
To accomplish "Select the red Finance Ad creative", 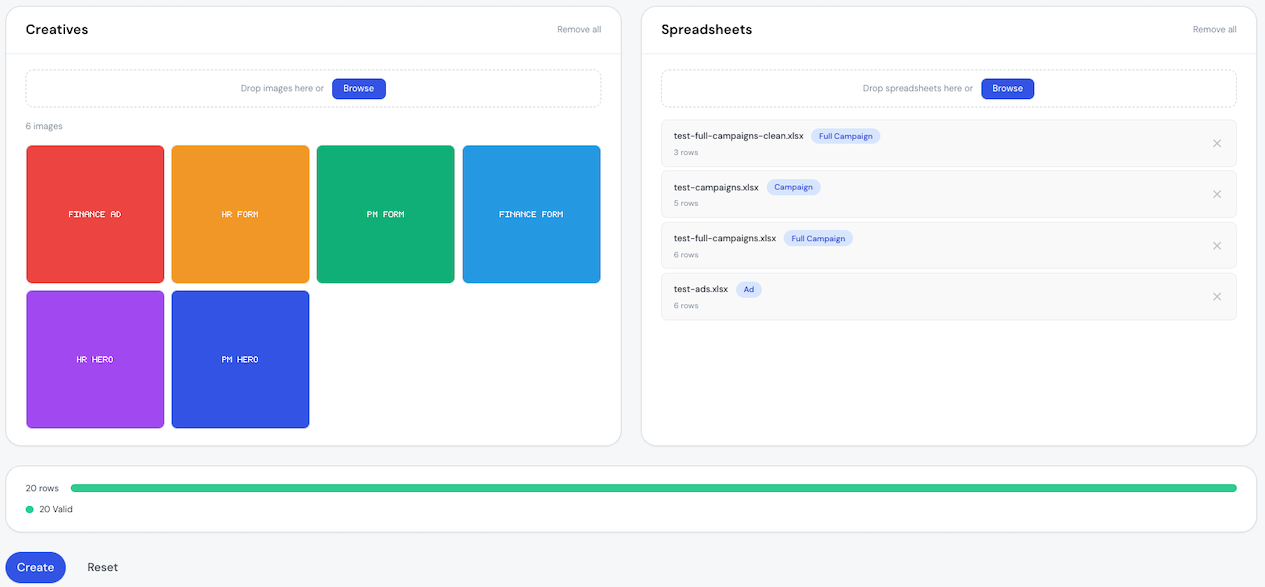I will pyautogui.click(x=95, y=214).
